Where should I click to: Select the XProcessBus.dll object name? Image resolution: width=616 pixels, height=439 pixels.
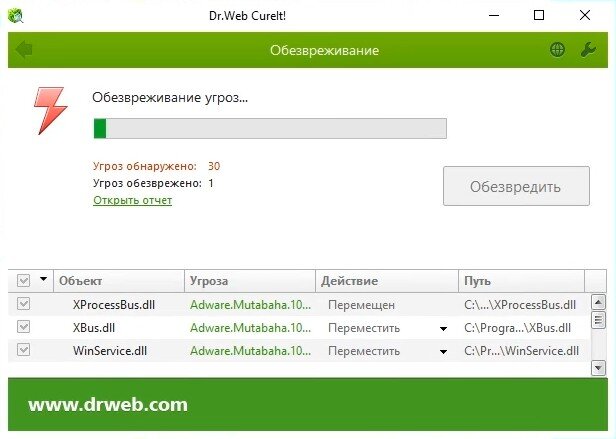114,305
